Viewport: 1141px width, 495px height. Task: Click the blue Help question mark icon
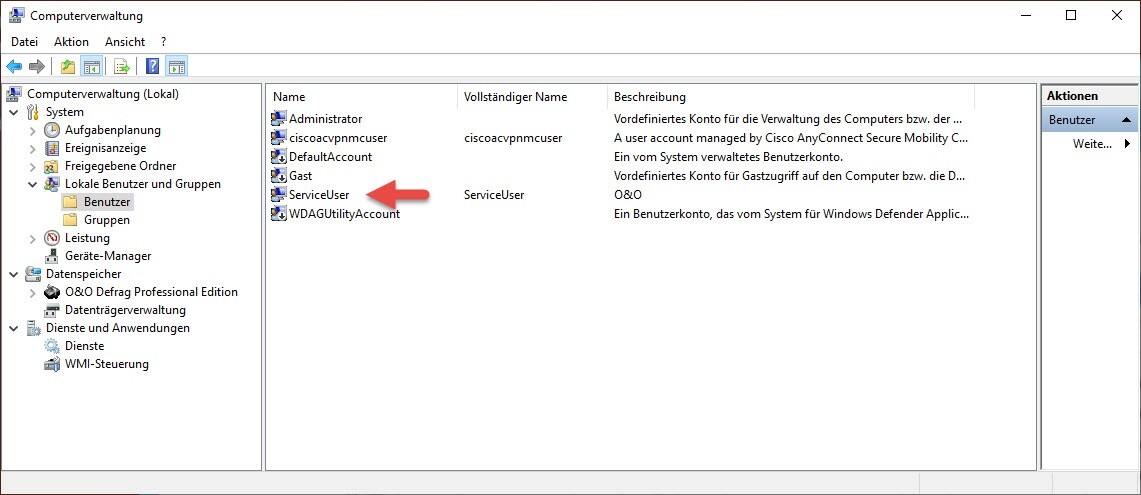pyautogui.click(x=152, y=67)
